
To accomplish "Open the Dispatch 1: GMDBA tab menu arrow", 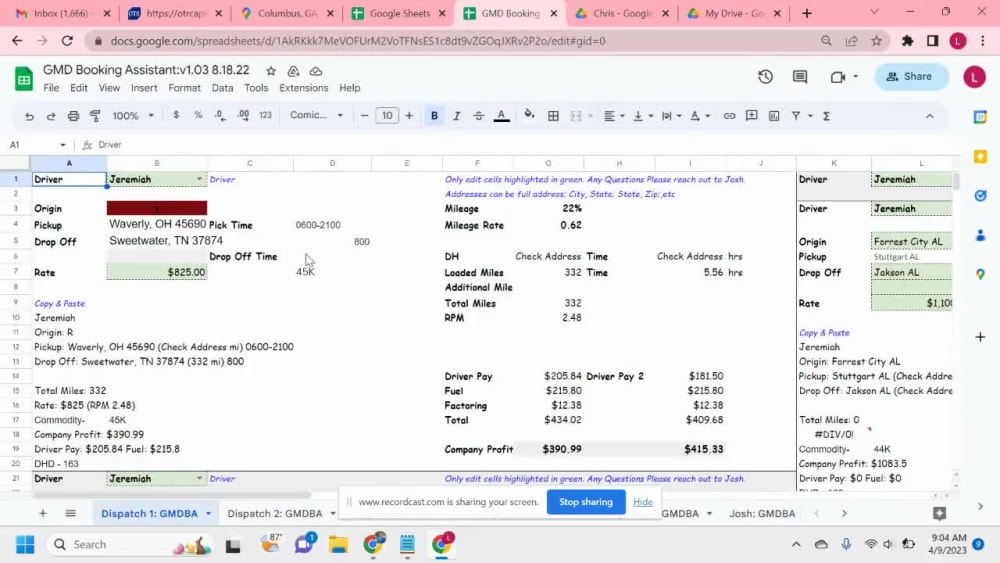I will coord(209,513).
